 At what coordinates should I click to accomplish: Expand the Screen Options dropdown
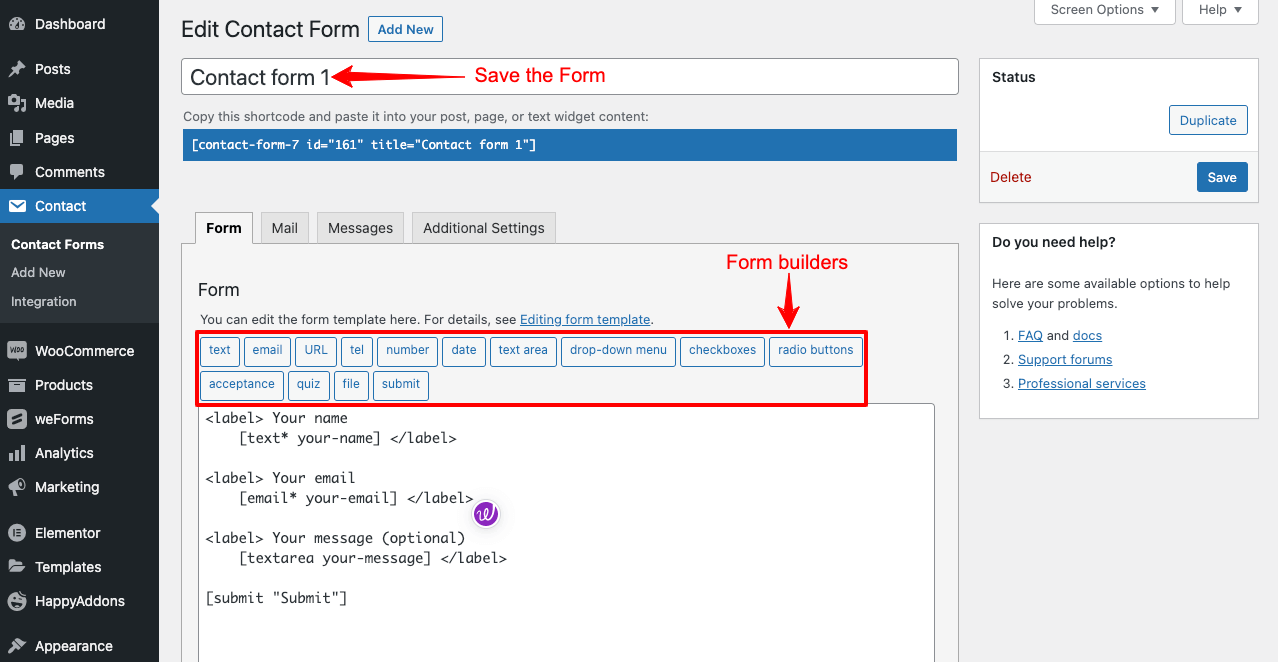pyautogui.click(x=1104, y=10)
